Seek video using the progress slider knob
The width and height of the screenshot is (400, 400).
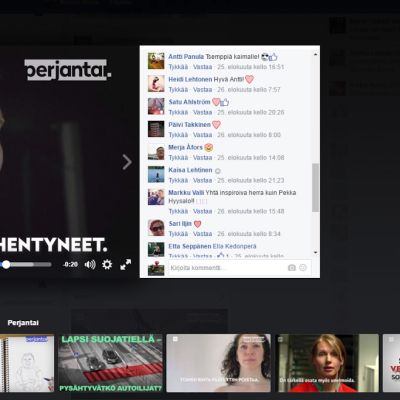(x=6, y=265)
